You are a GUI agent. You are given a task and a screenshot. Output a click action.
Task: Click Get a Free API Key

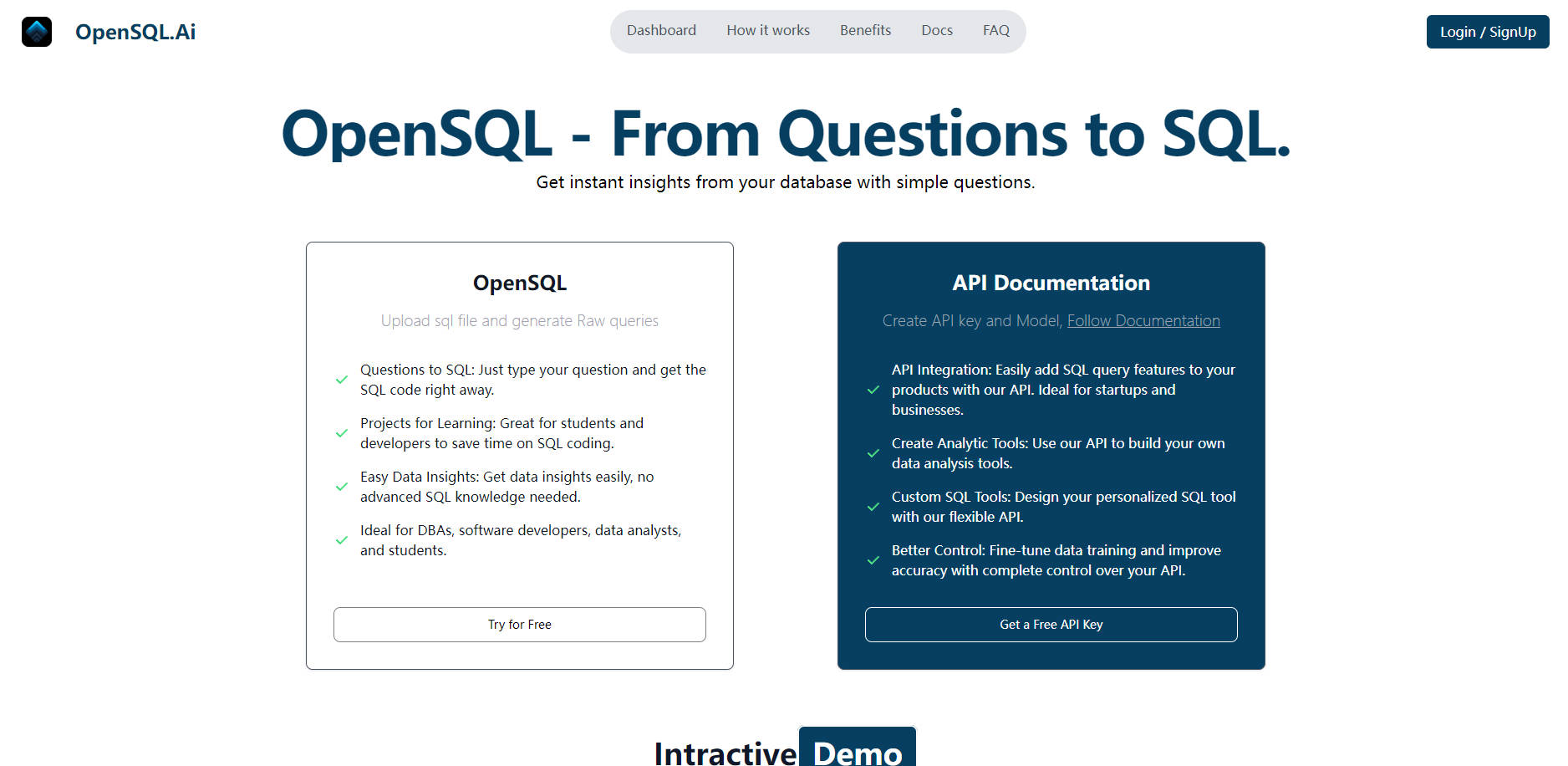coord(1051,624)
